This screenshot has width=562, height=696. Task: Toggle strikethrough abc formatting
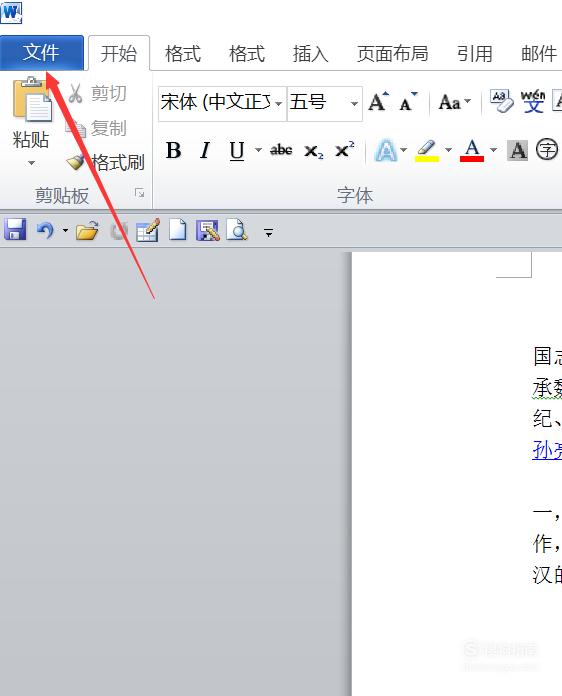click(281, 150)
